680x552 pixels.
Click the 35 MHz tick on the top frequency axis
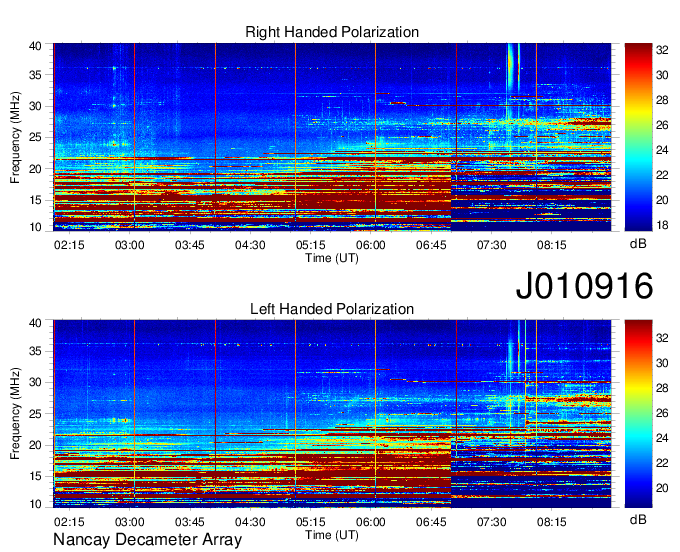click(35, 75)
